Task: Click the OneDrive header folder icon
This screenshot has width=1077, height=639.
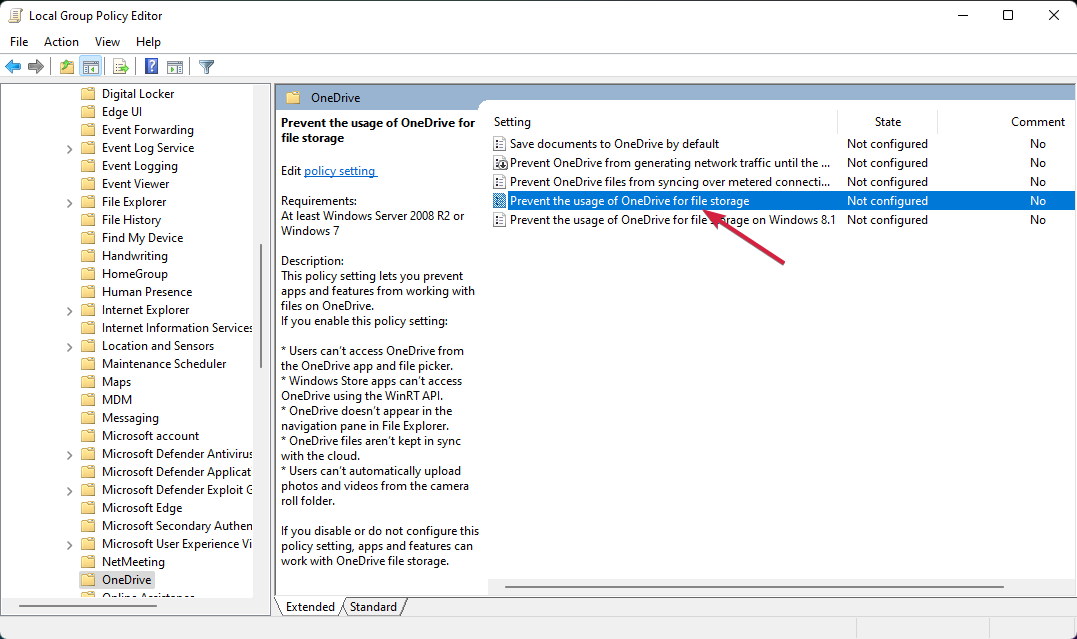Action: [x=293, y=98]
